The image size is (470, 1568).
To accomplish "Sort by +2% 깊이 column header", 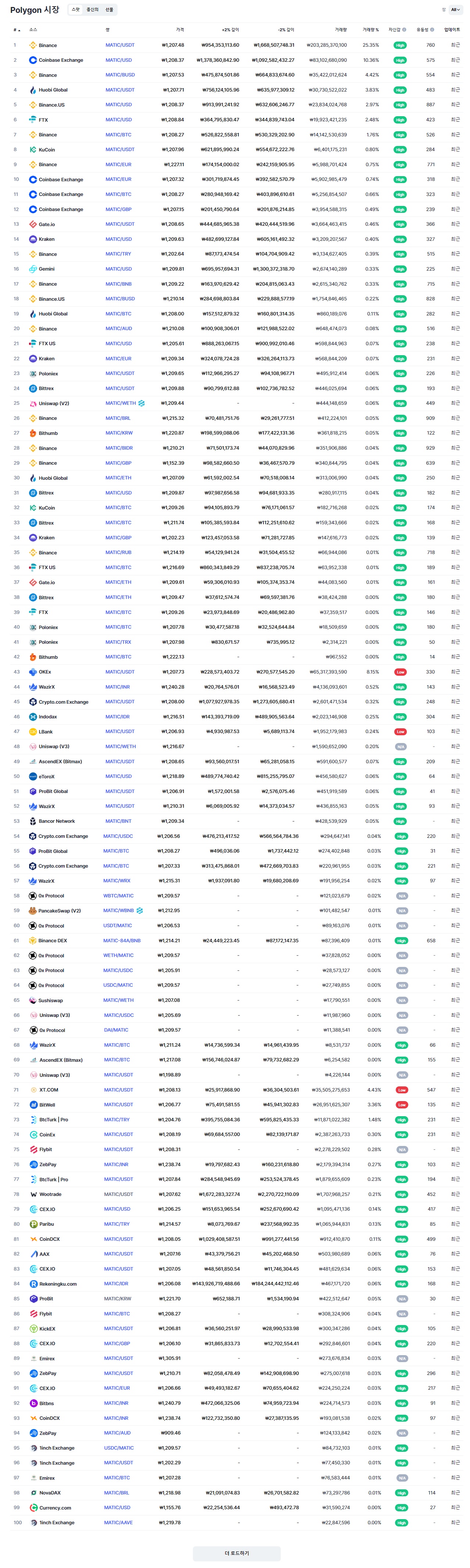I will point(230,30).
